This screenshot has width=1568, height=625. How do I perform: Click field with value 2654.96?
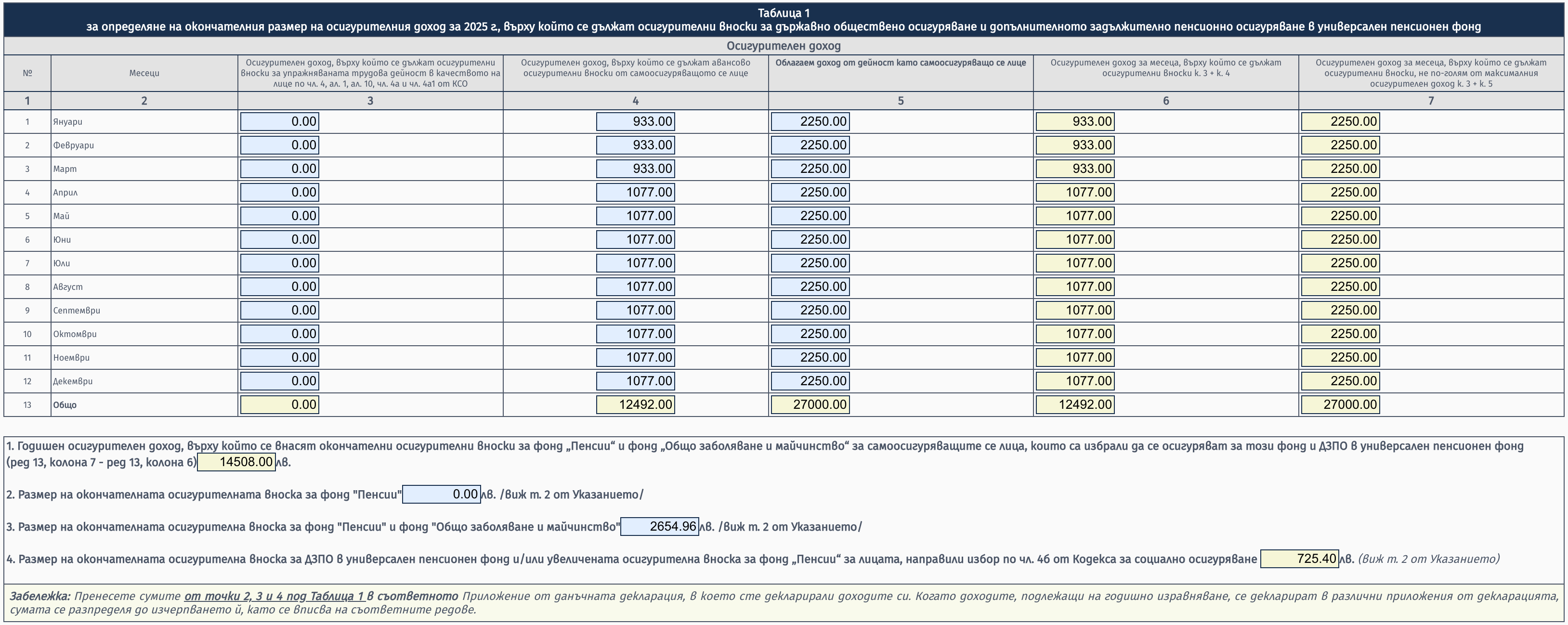[x=659, y=526]
